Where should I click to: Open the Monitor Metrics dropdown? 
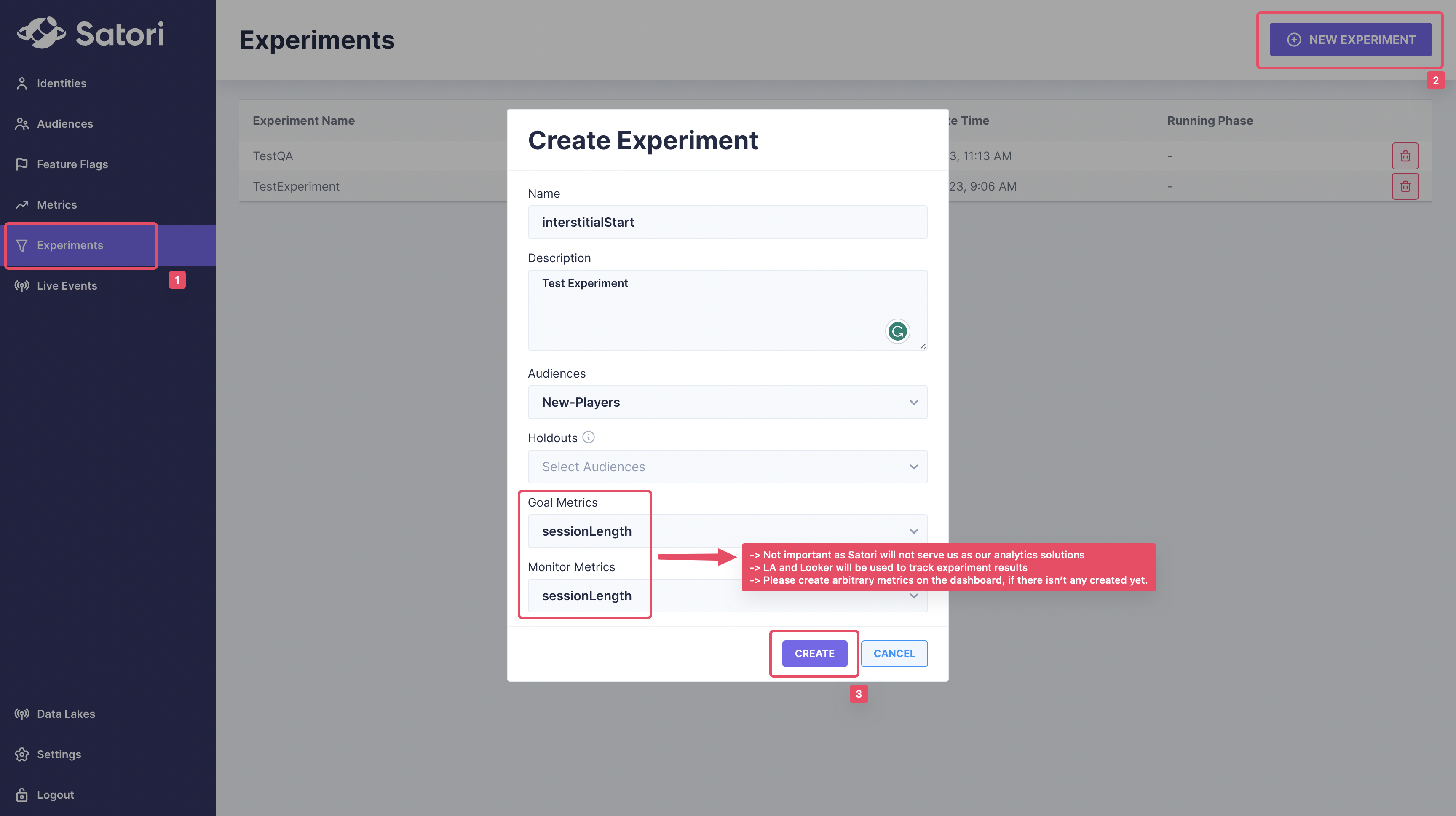point(728,596)
